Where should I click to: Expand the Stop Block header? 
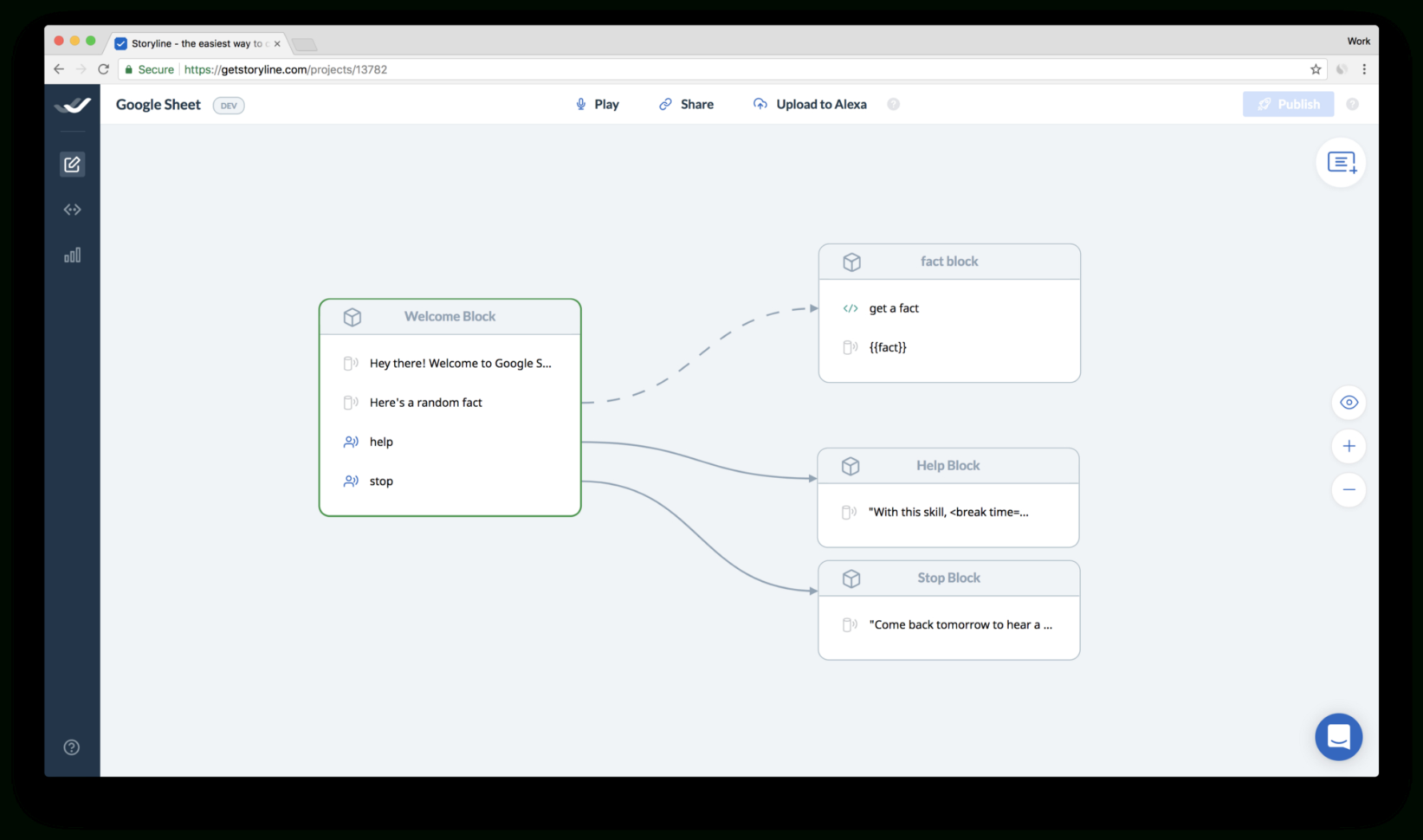[x=948, y=578]
